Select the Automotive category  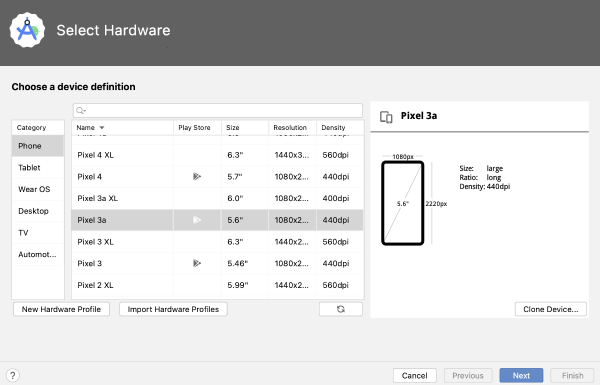click(38, 254)
